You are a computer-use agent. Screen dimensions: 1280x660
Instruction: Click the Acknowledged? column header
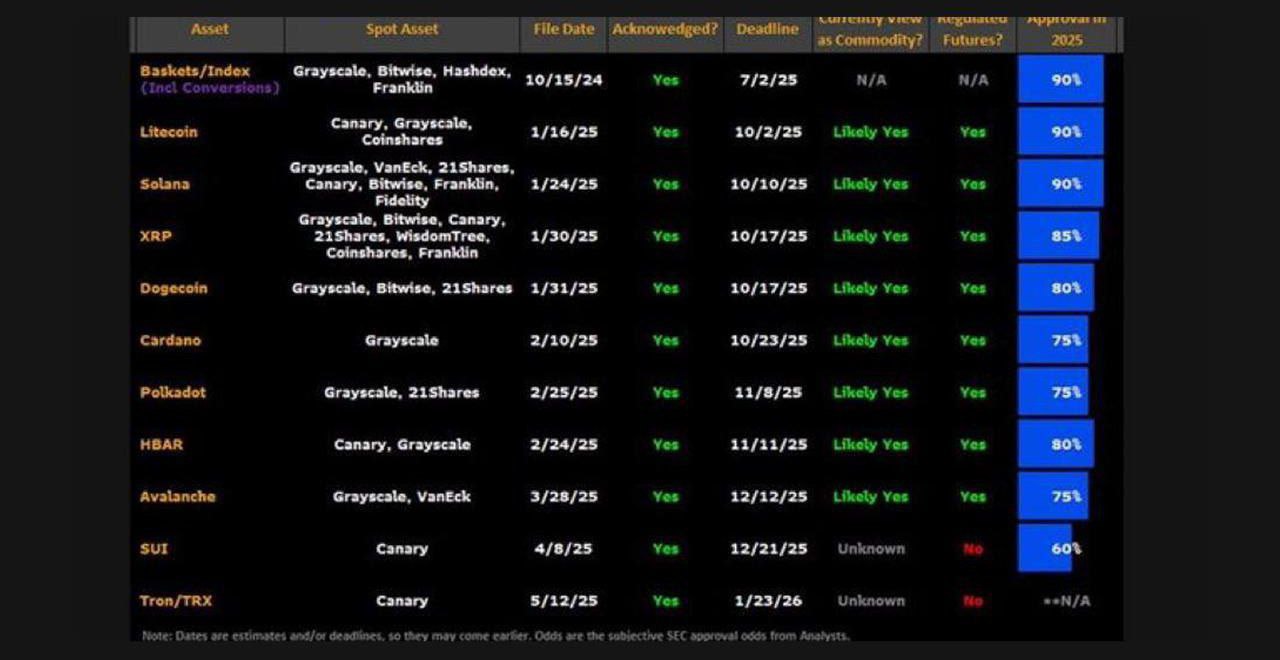click(665, 30)
